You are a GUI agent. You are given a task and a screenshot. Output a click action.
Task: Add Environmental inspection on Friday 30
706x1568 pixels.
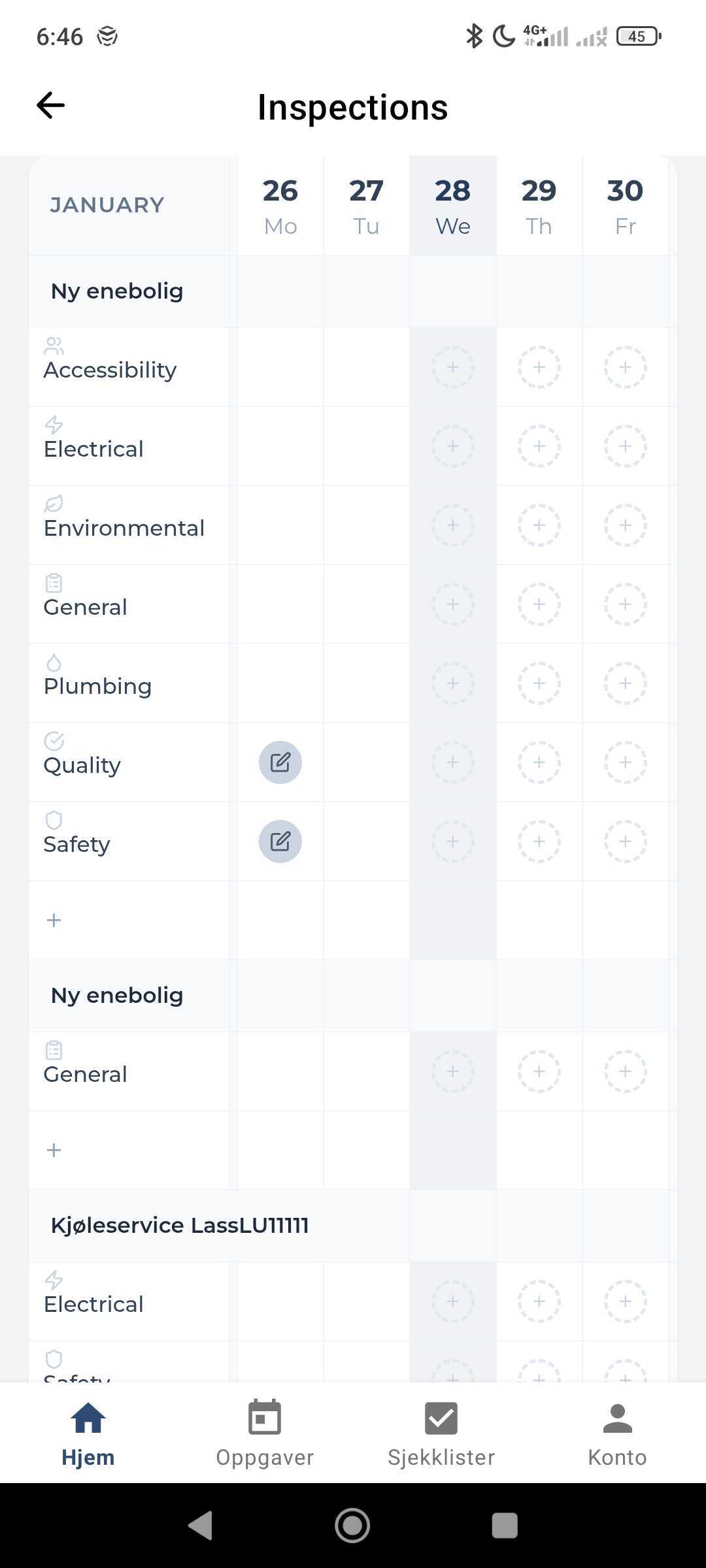click(625, 525)
